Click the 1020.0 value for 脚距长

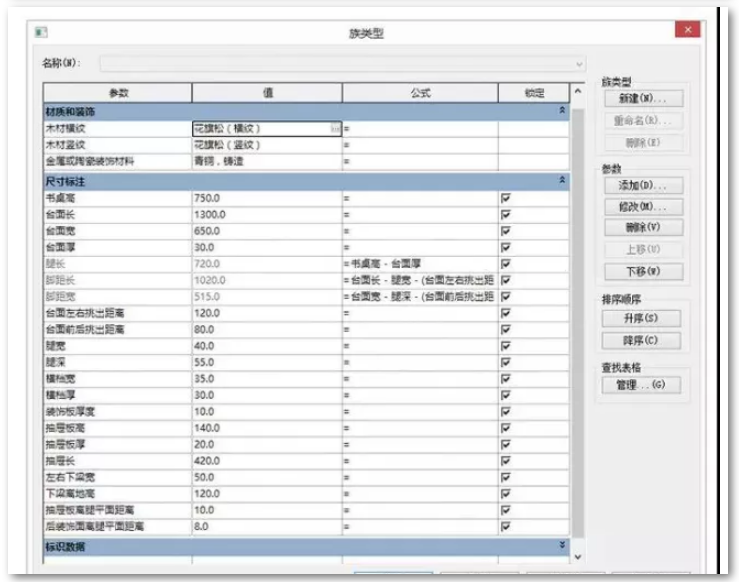[210, 280]
